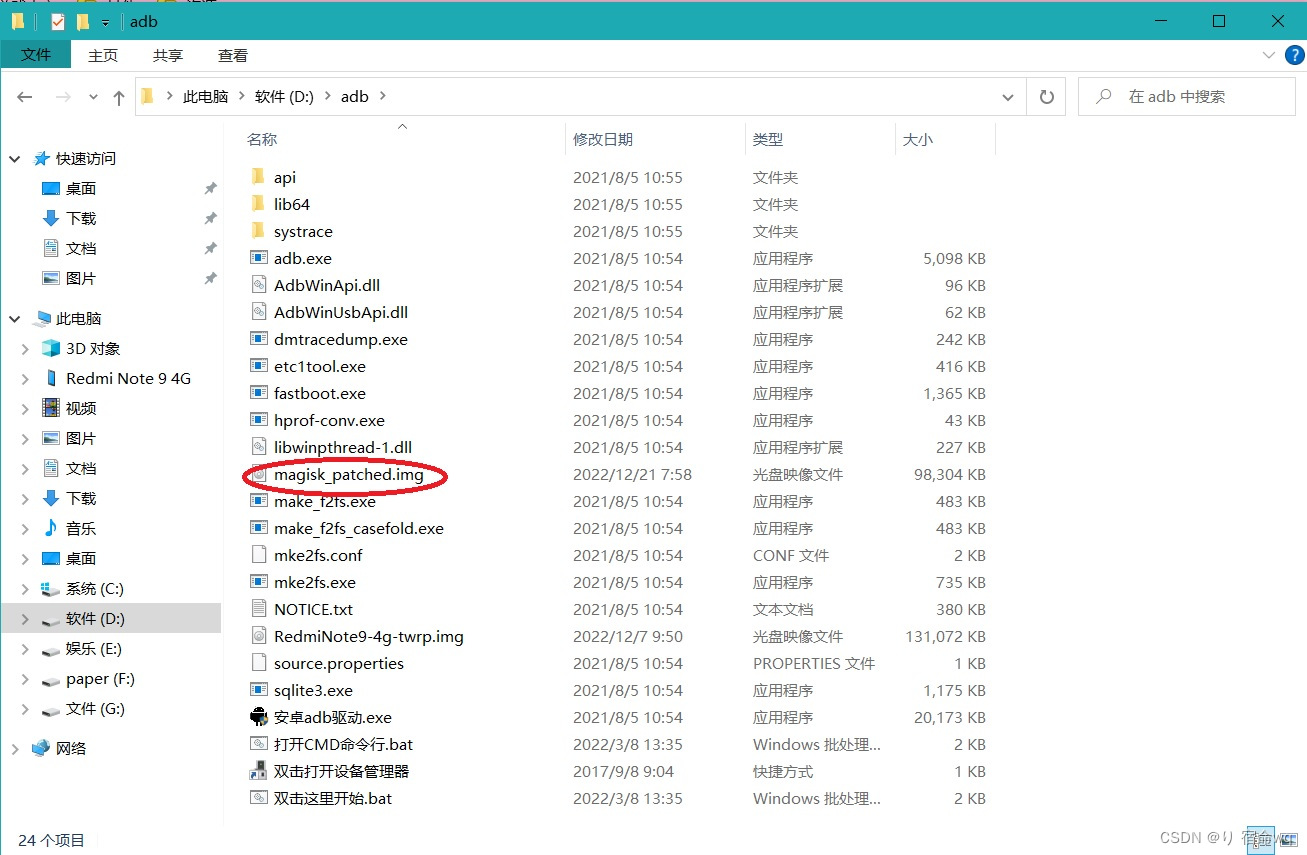Click the 在 adb 中搜索 search box
1307x855 pixels.
coord(1187,97)
